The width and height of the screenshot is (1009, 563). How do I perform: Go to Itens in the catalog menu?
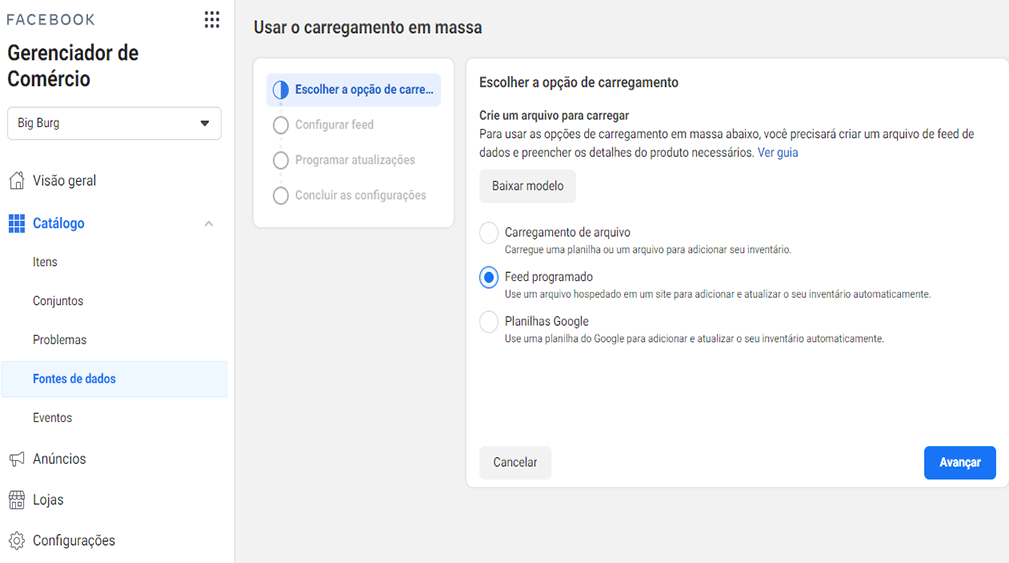(45, 262)
